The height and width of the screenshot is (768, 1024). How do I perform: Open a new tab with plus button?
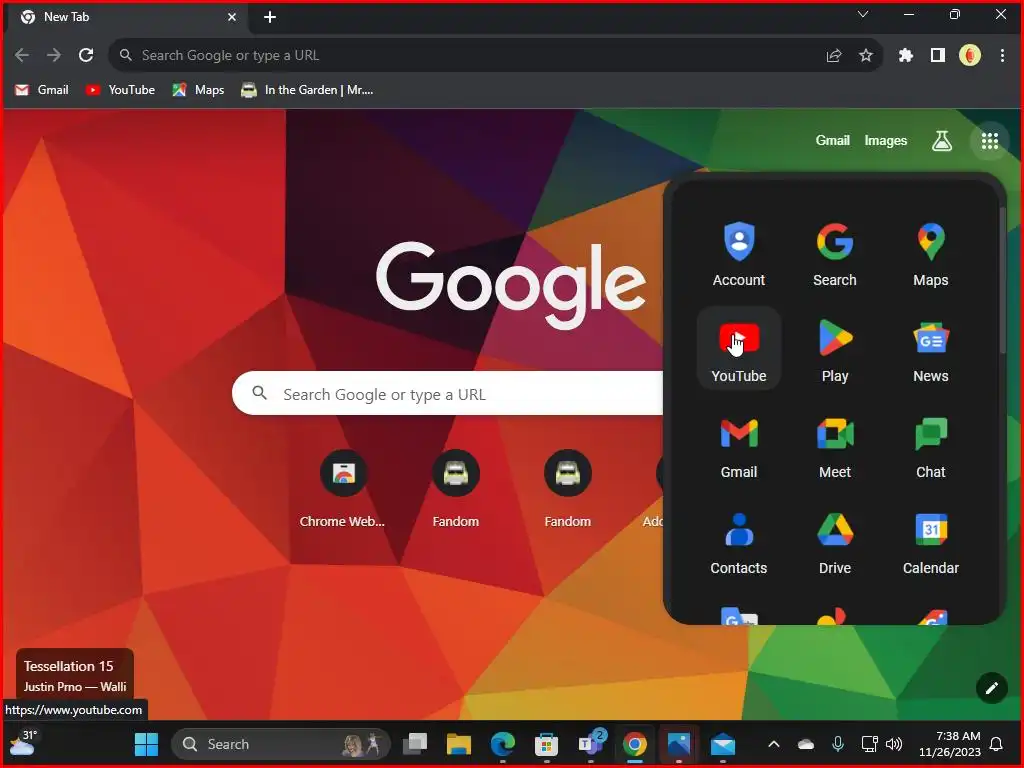[x=270, y=17]
